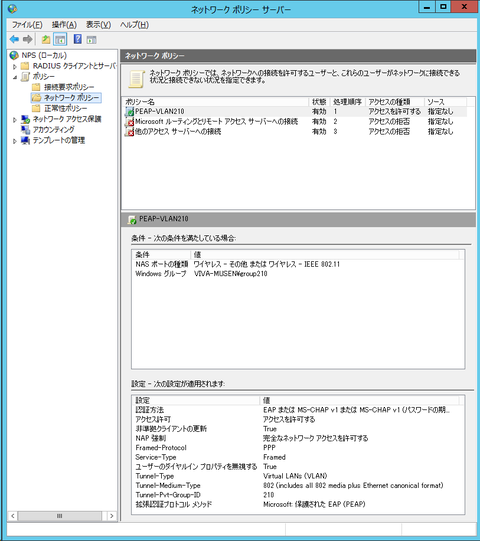Viewport: 480px width, 541px height.
Task: Click the Up one level folder icon
Action: pyautogui.click(x=46, y=40)
